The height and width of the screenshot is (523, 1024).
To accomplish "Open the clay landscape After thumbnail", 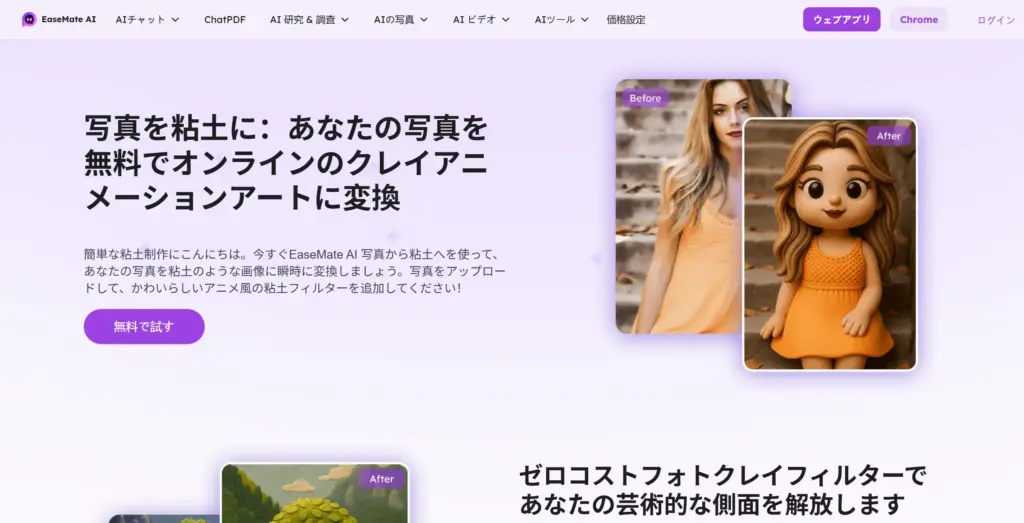I will 315,494.
